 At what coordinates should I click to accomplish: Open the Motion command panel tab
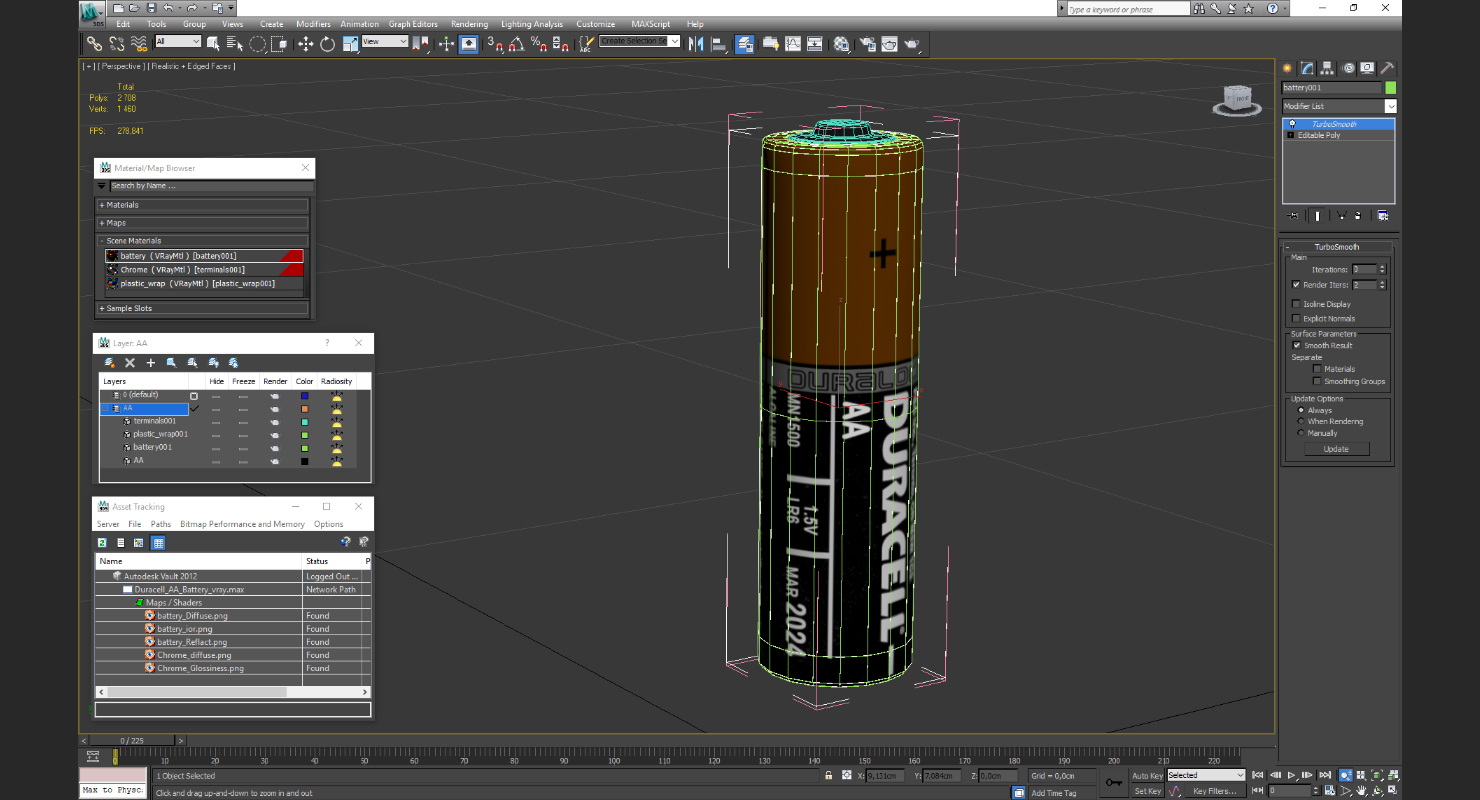tap(1349, 68)
